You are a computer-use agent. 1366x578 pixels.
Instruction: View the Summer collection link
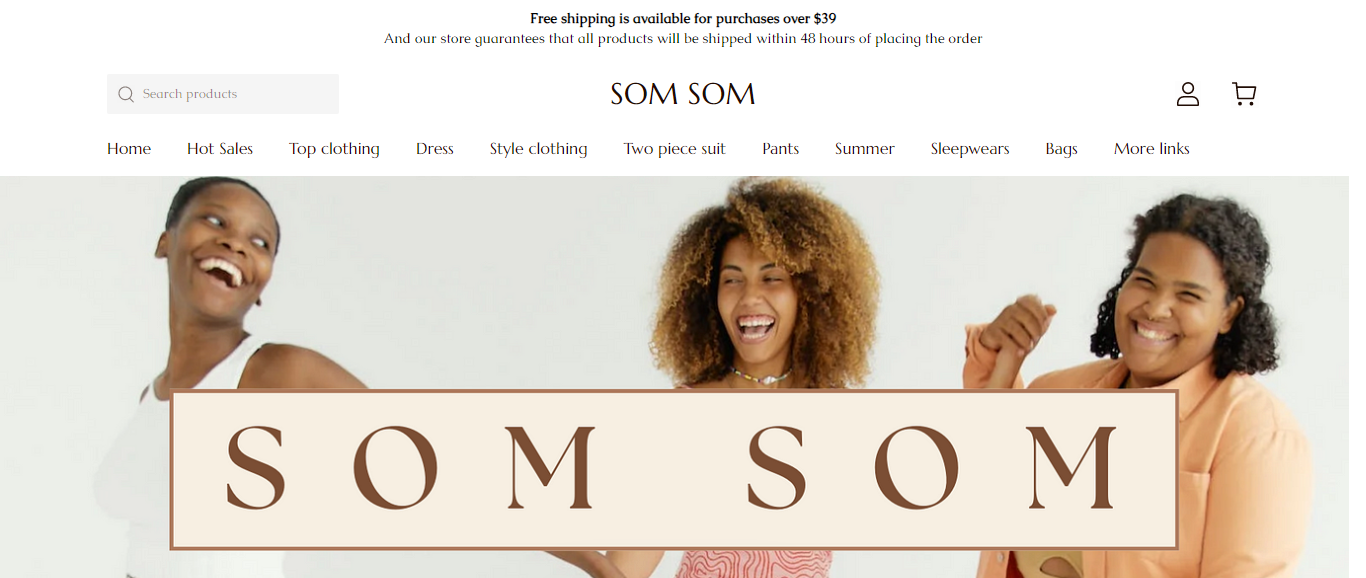click(x=865, y=149)
